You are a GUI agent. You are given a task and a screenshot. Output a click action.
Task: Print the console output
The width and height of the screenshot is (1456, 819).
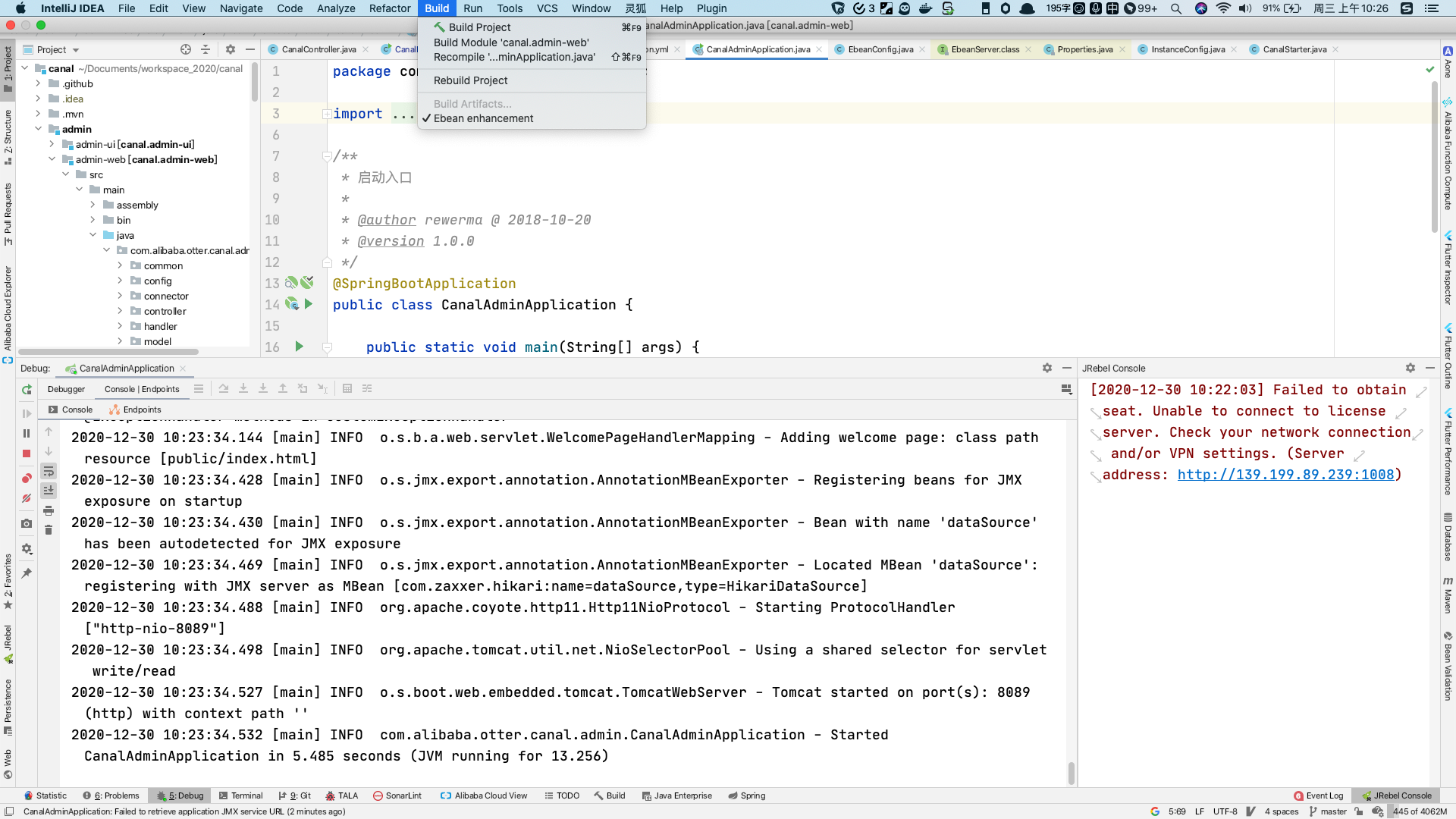49,510
